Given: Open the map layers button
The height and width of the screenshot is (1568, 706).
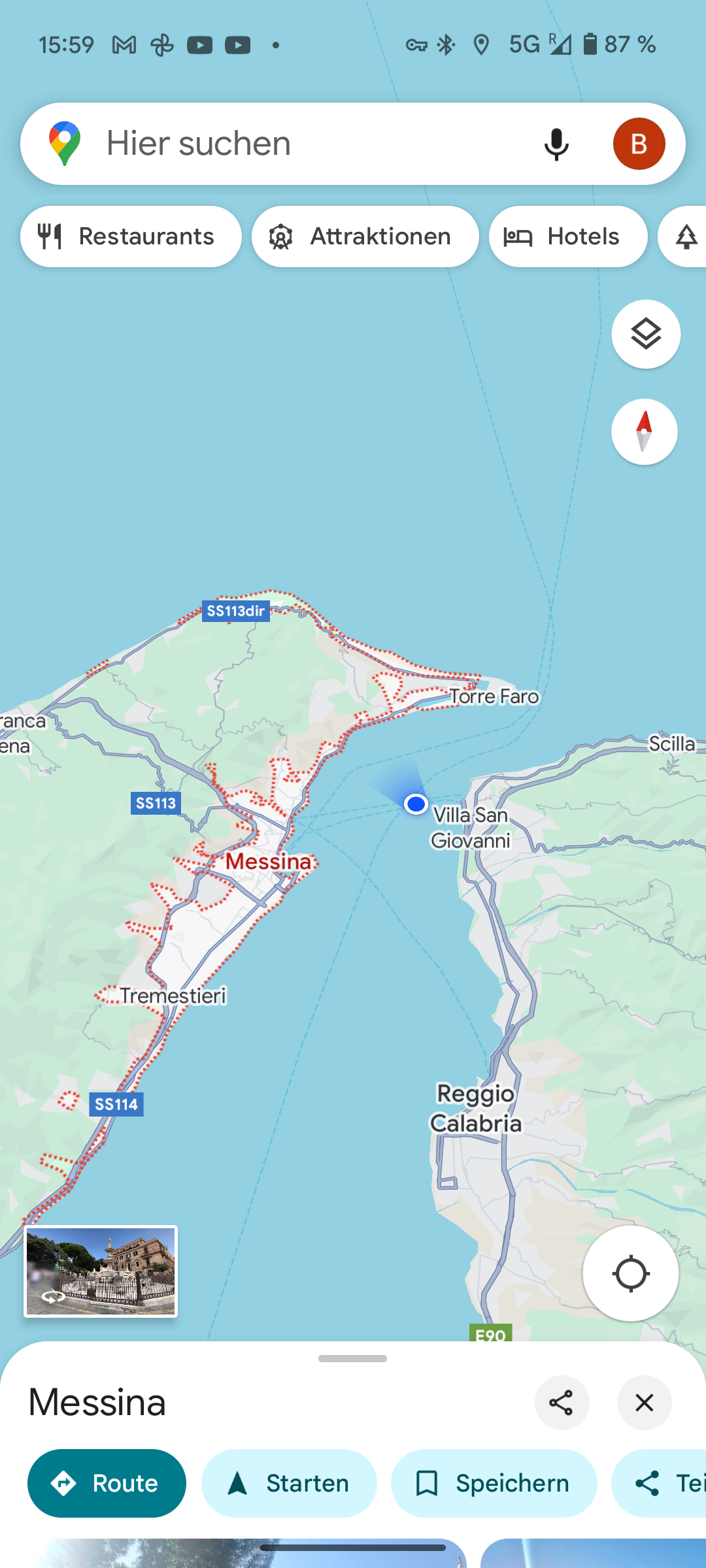Looking at the screenshot, I should (646, 334).
